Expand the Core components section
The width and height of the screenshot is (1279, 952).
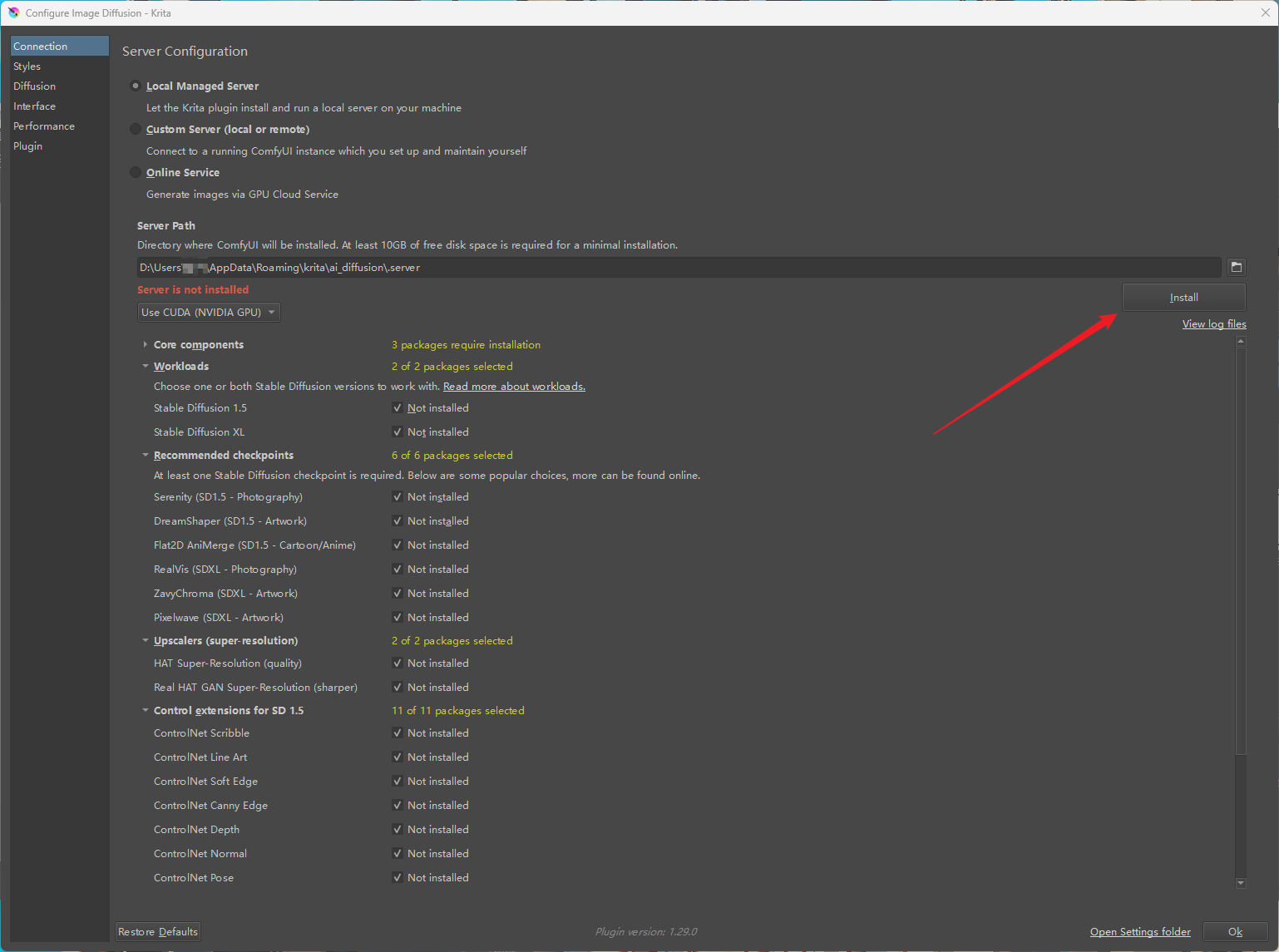[146, 344]
